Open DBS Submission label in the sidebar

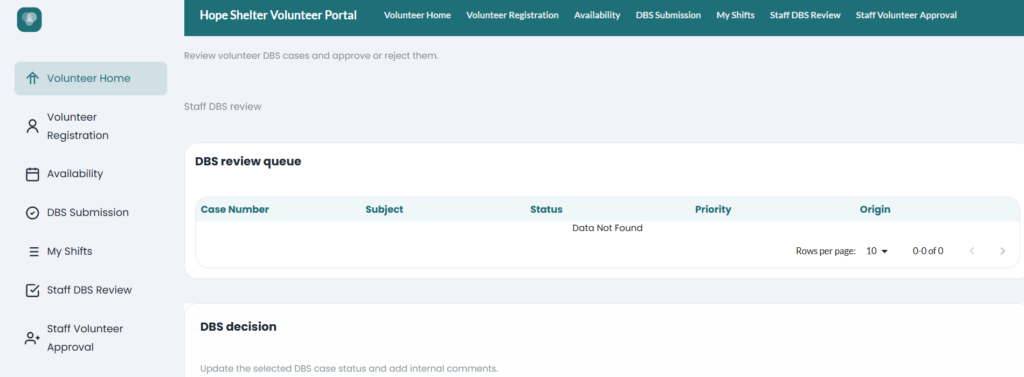pyautogui.click(x=88, y=212)
